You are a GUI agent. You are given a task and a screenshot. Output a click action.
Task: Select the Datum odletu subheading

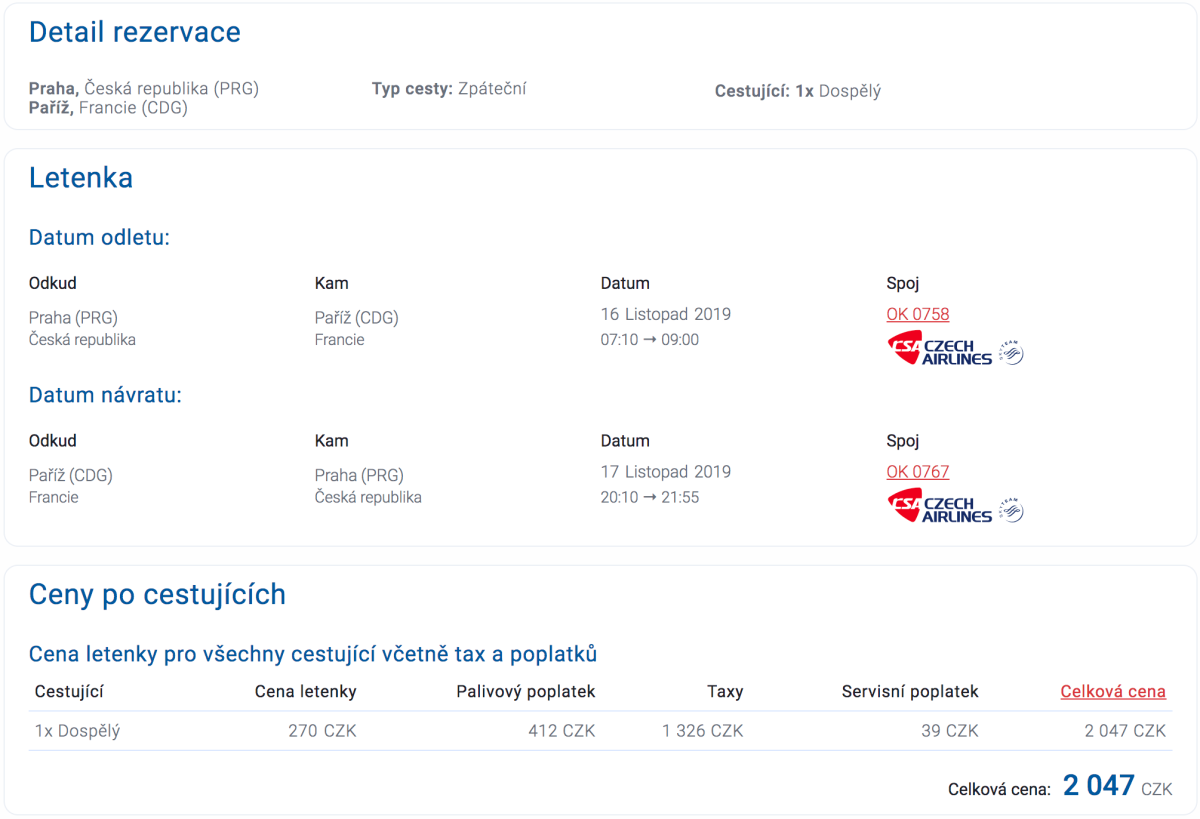pos(99,238)
